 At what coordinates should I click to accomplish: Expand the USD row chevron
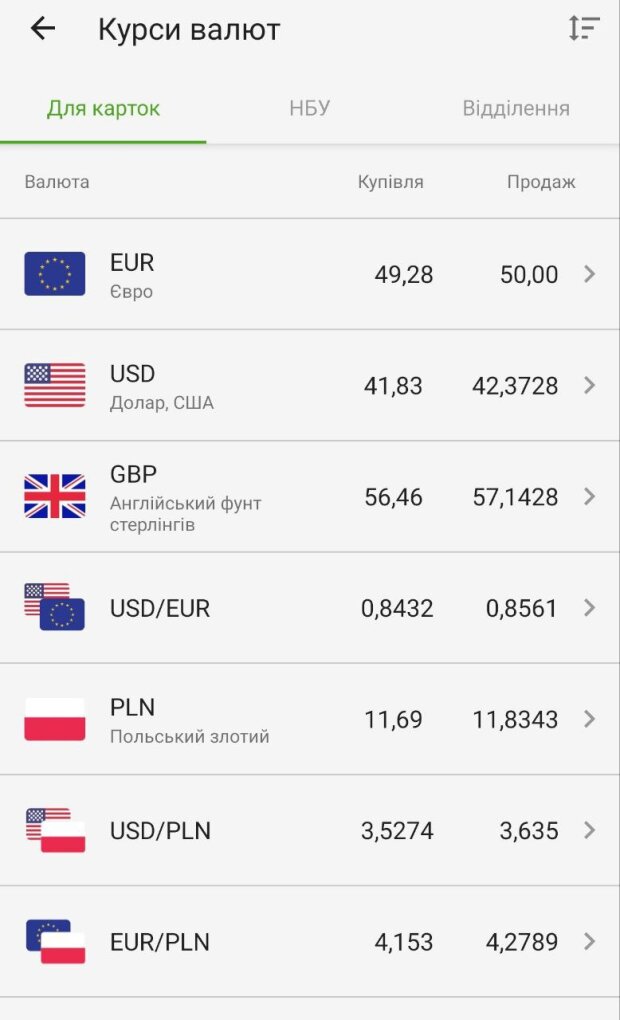click(x=589, y=385)
